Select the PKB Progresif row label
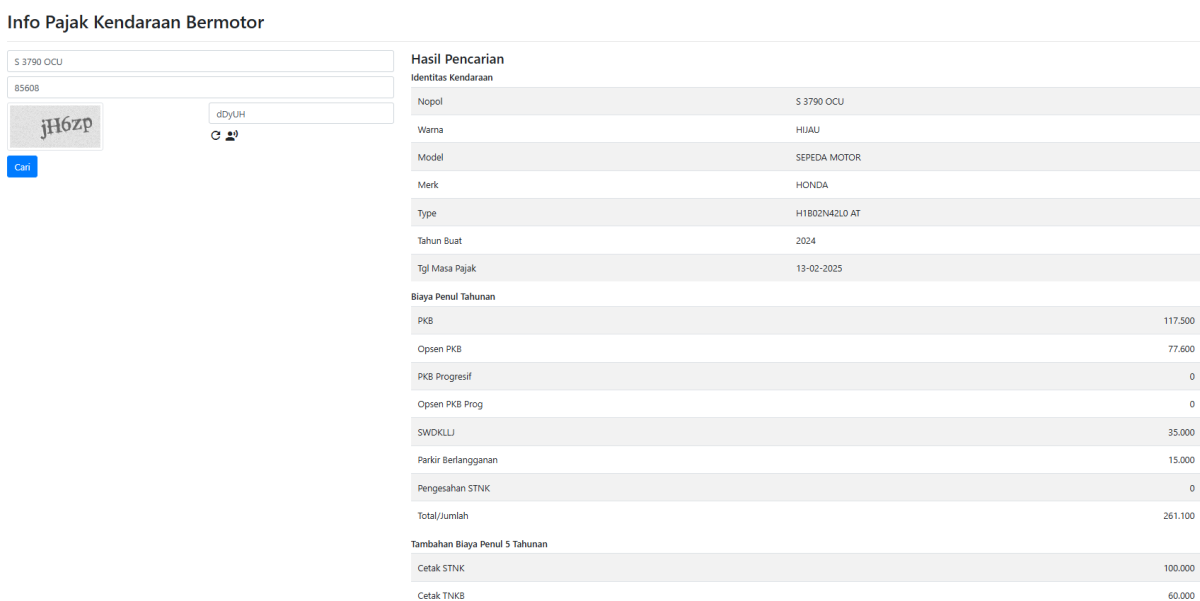Screen dimensions: 1200x601 (x=444, y=376)
